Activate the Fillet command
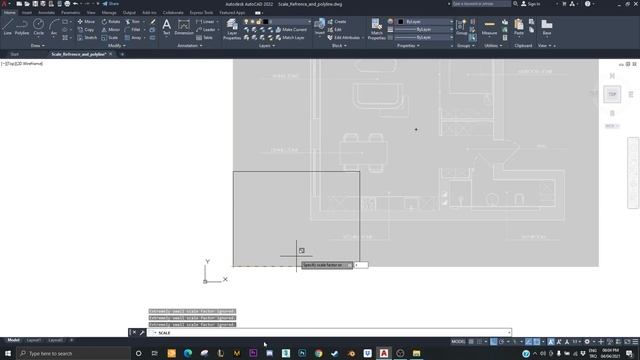Image resolution: width=640 pixels, height=360 pixels. pyautogui.click(x=133, y=30)
